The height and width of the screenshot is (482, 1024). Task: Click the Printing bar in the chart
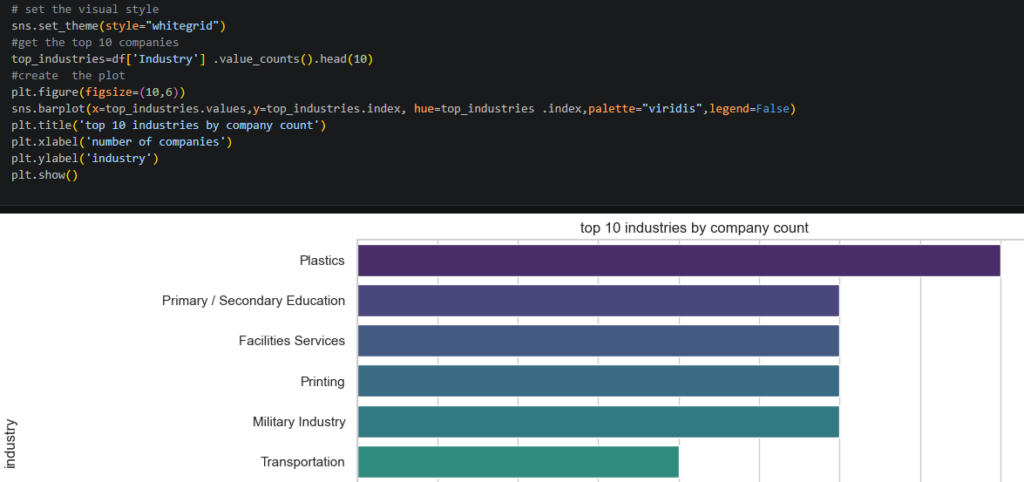click(598, 381)
